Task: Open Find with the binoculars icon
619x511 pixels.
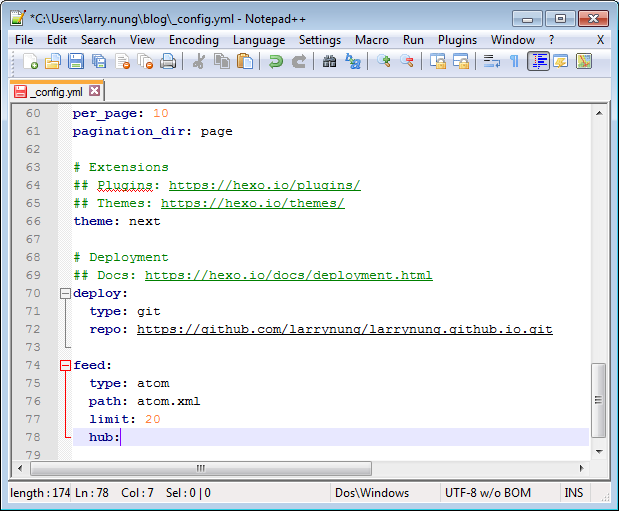Action: [x=329, y=62]
